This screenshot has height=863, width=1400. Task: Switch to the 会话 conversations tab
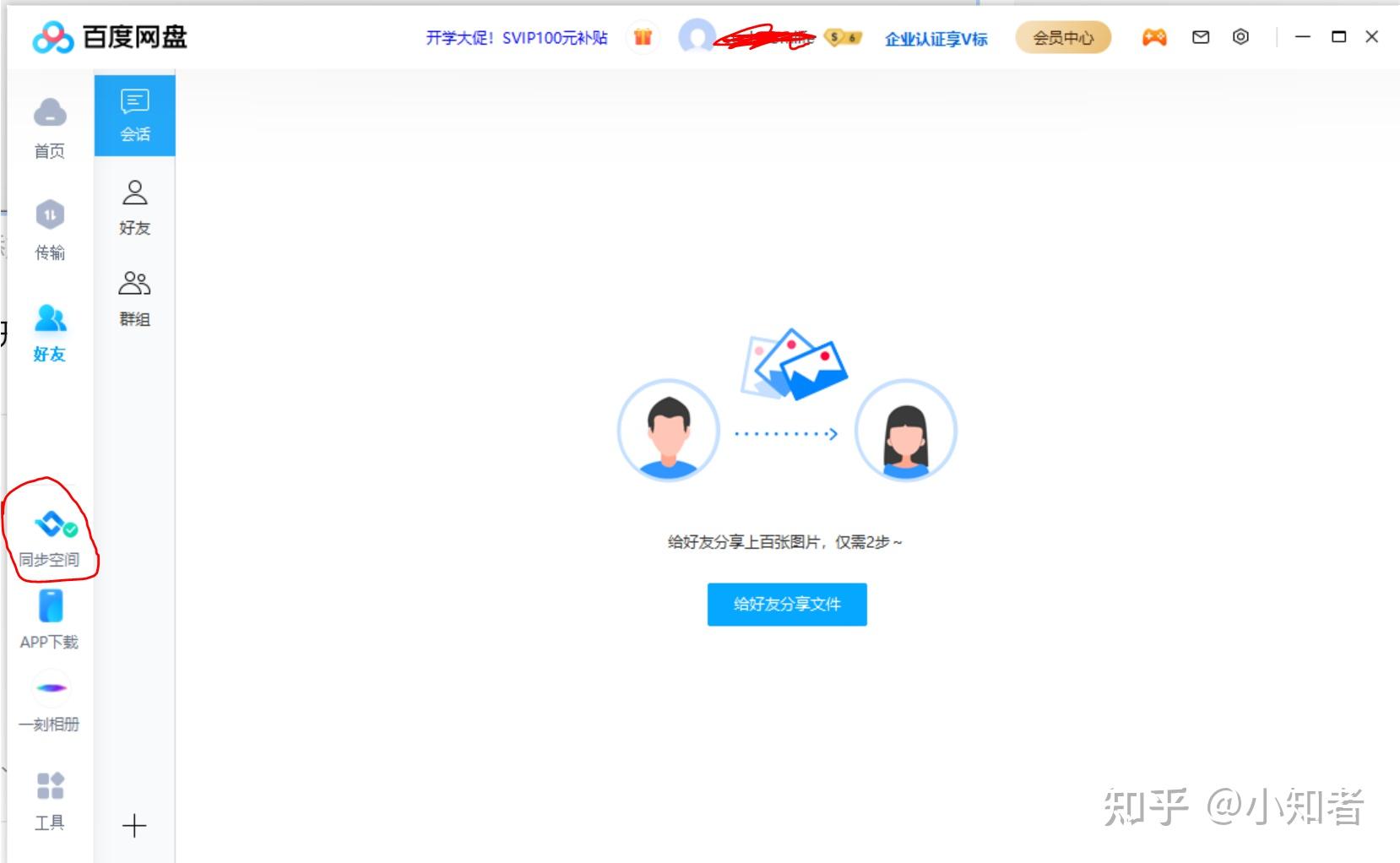[x=135, y=116]
